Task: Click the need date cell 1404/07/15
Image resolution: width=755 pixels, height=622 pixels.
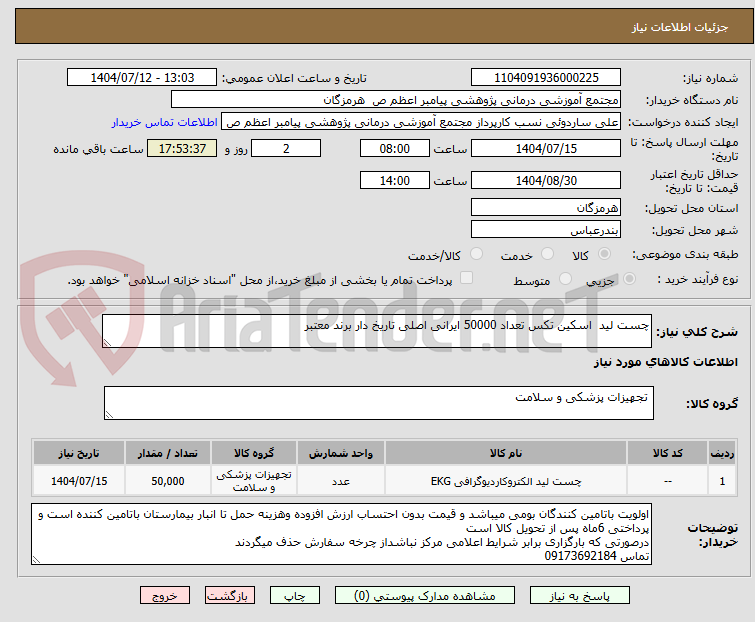Action: click(x=79, y=481)
